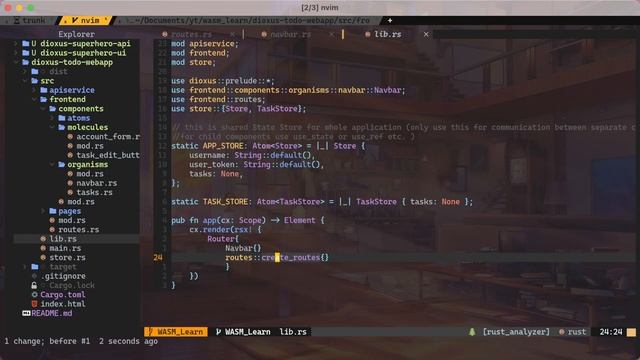Click the src open-folder icon
640x360 pixels.
[x=35, y=81]
